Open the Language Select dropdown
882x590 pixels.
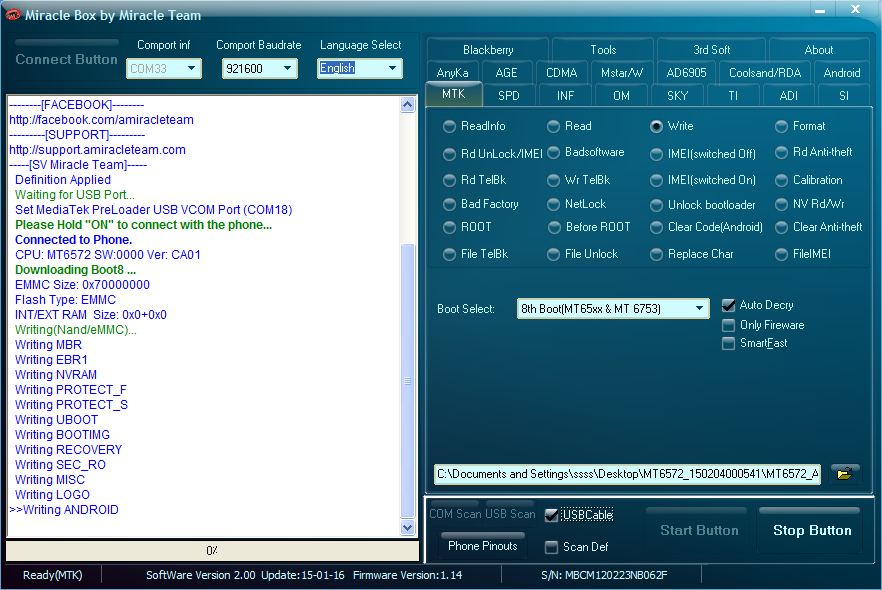[x=392, y=69]
